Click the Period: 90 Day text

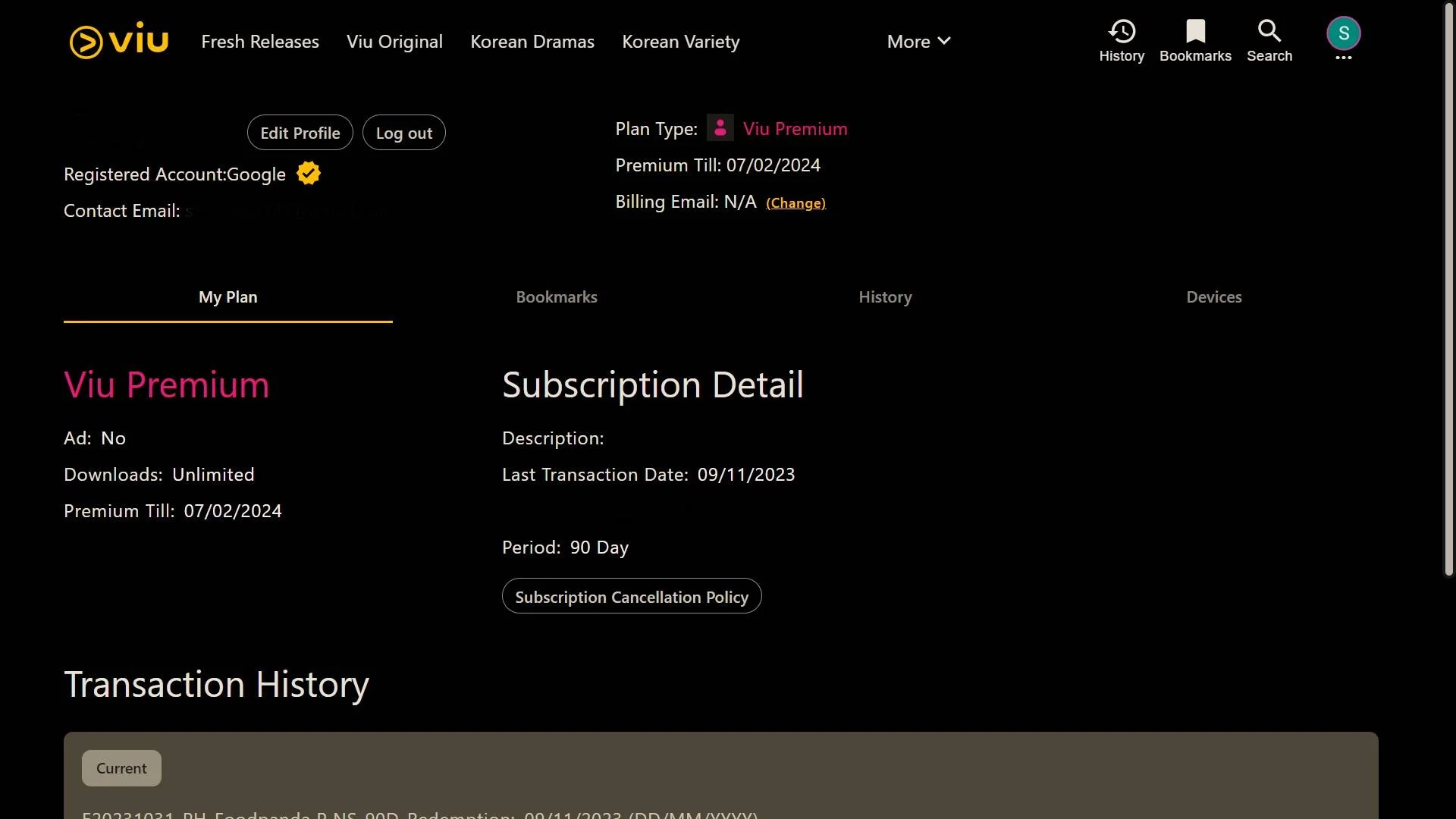coord(566,548)
